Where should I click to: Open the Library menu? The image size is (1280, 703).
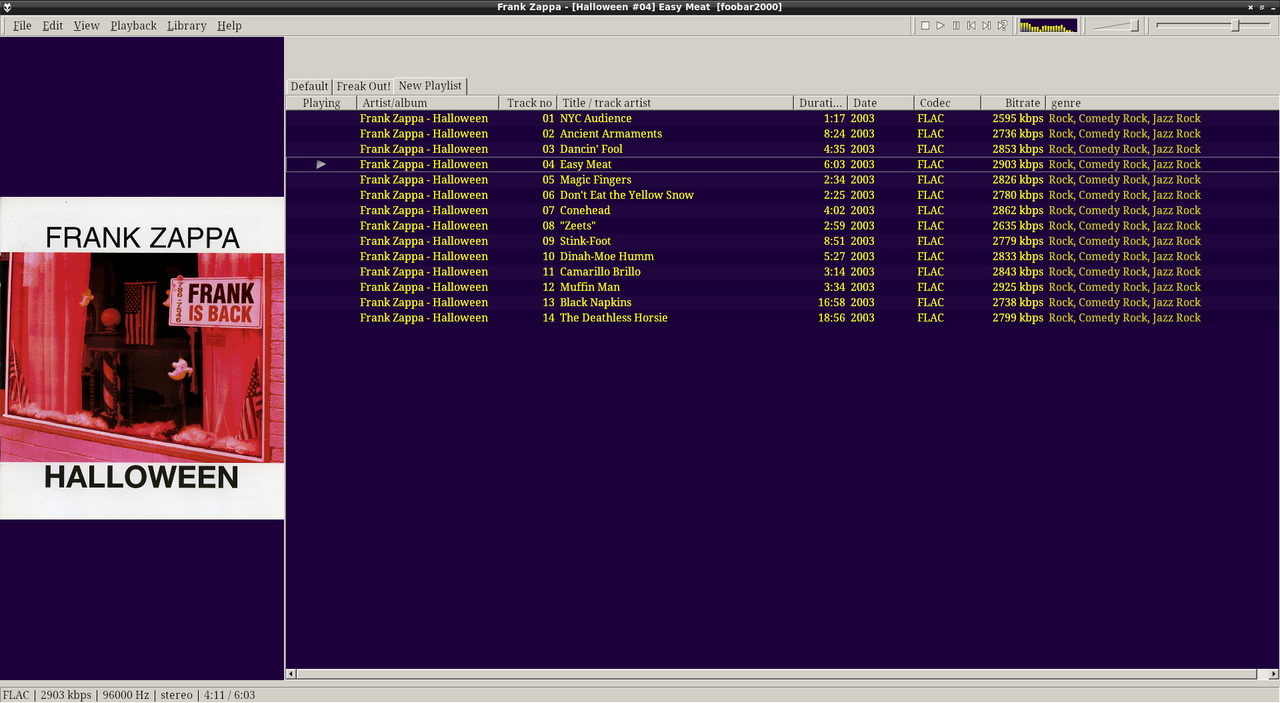(x=186, y=25)
